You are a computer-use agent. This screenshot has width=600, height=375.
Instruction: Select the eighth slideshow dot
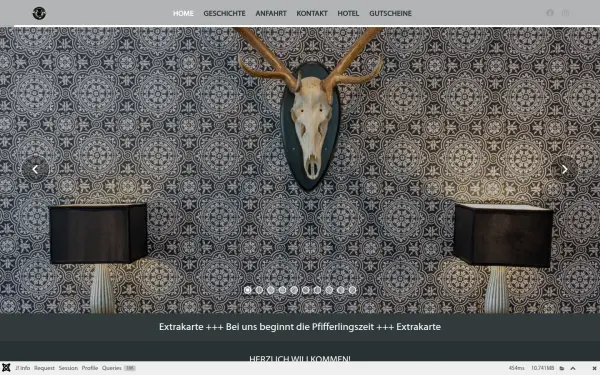tap(329, 290)
